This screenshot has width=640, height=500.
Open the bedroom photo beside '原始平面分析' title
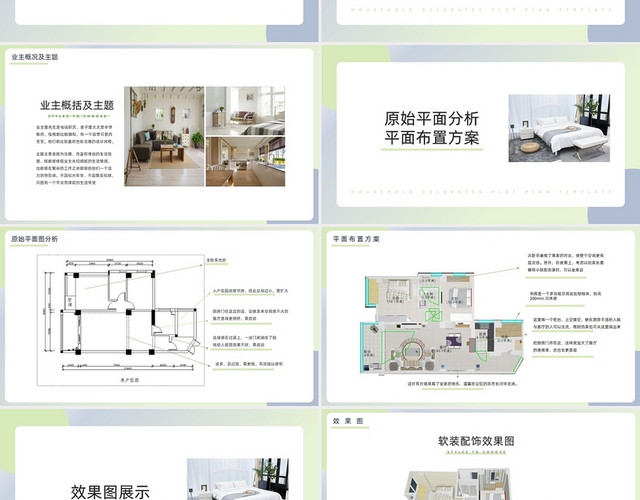tap(559, 128)
